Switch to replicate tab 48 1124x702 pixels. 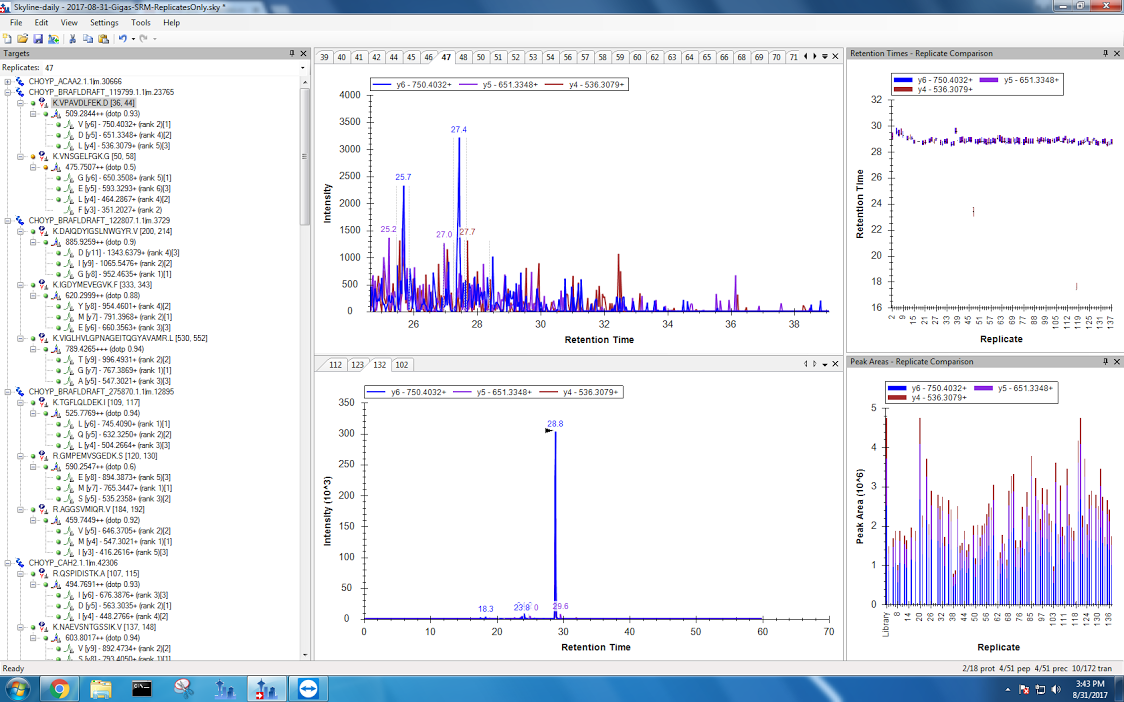(x=463, y=57)
